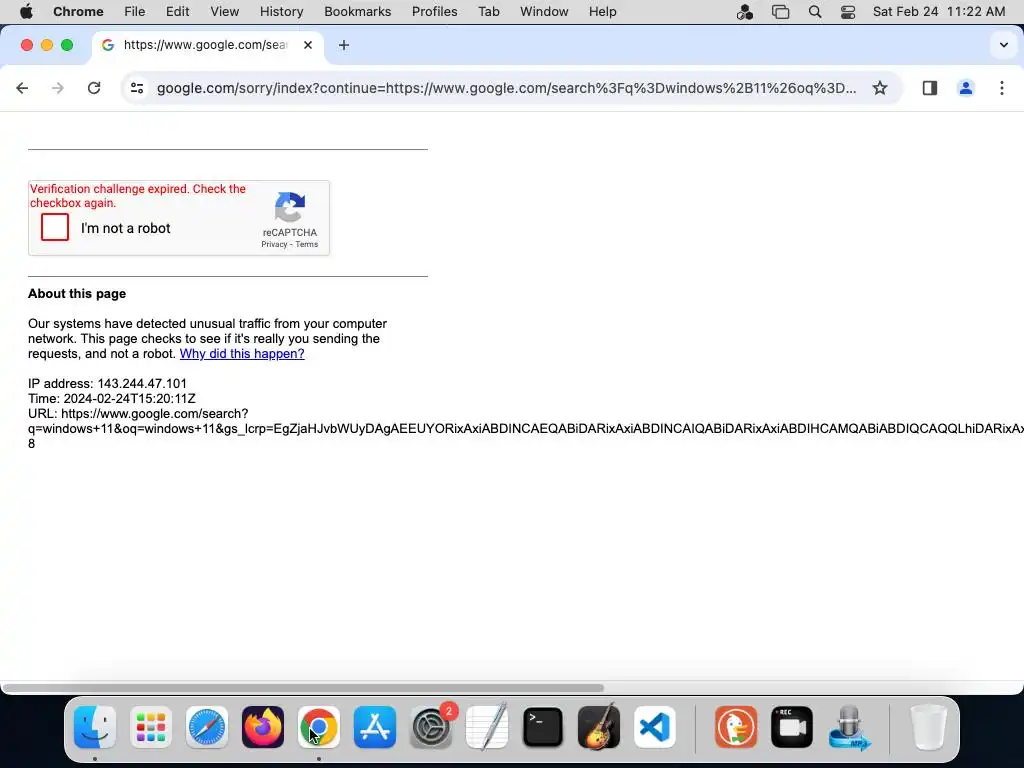Click the Chrome icon in the Dock

(319, 727)
